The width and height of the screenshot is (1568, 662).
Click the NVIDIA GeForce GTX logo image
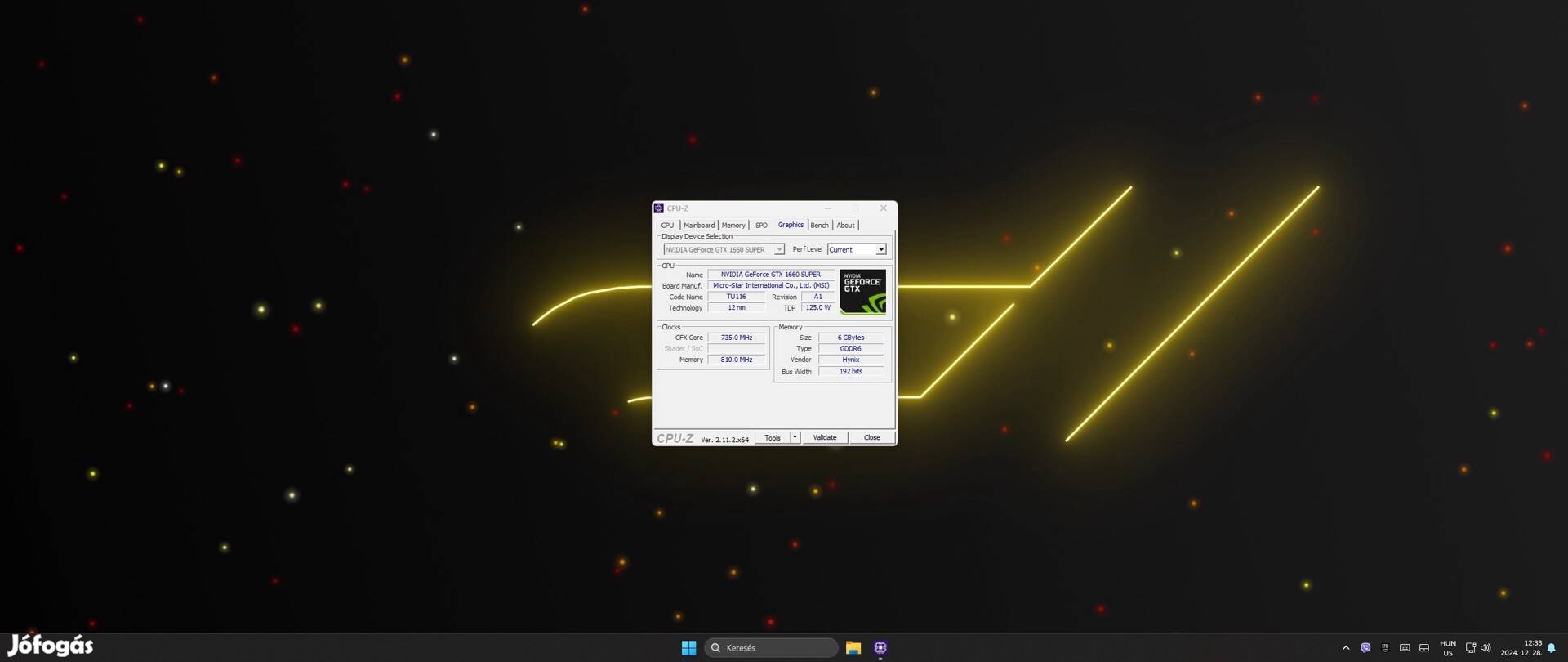point(862,292)
